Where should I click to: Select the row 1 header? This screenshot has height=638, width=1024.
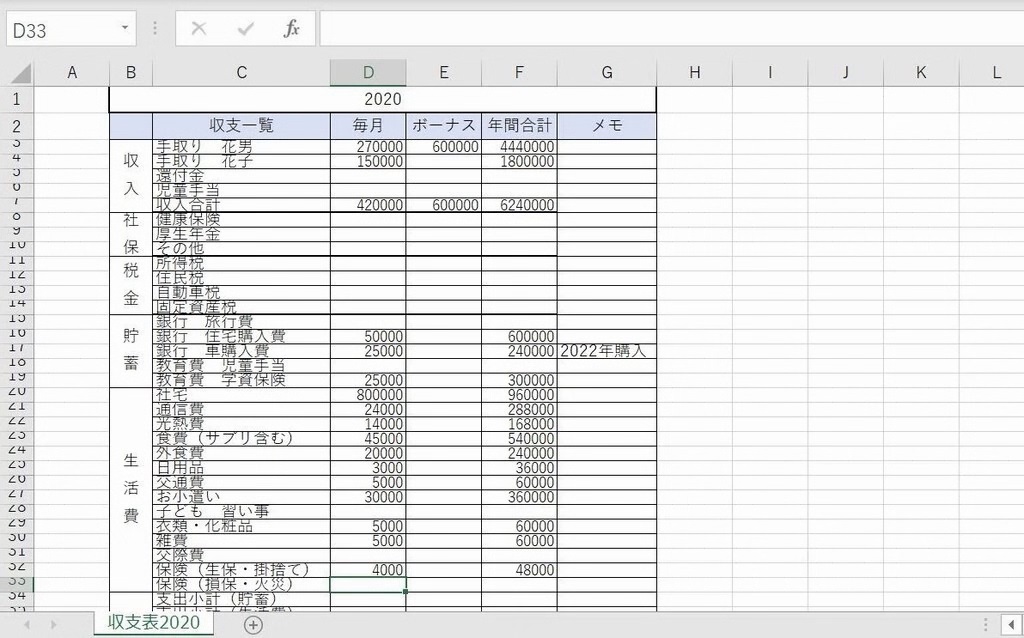[17, 100]
